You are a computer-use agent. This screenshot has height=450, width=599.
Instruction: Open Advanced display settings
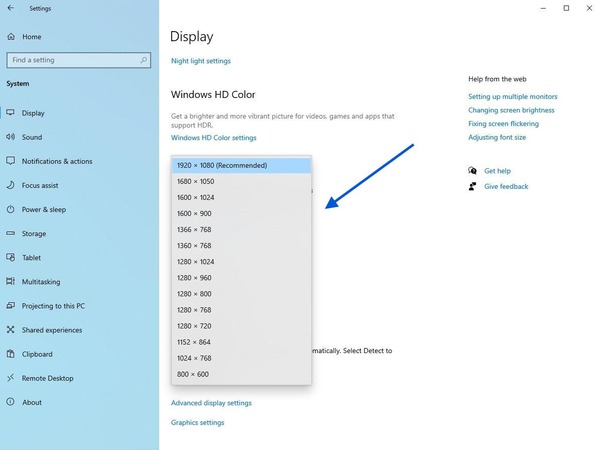coord(211,403)
